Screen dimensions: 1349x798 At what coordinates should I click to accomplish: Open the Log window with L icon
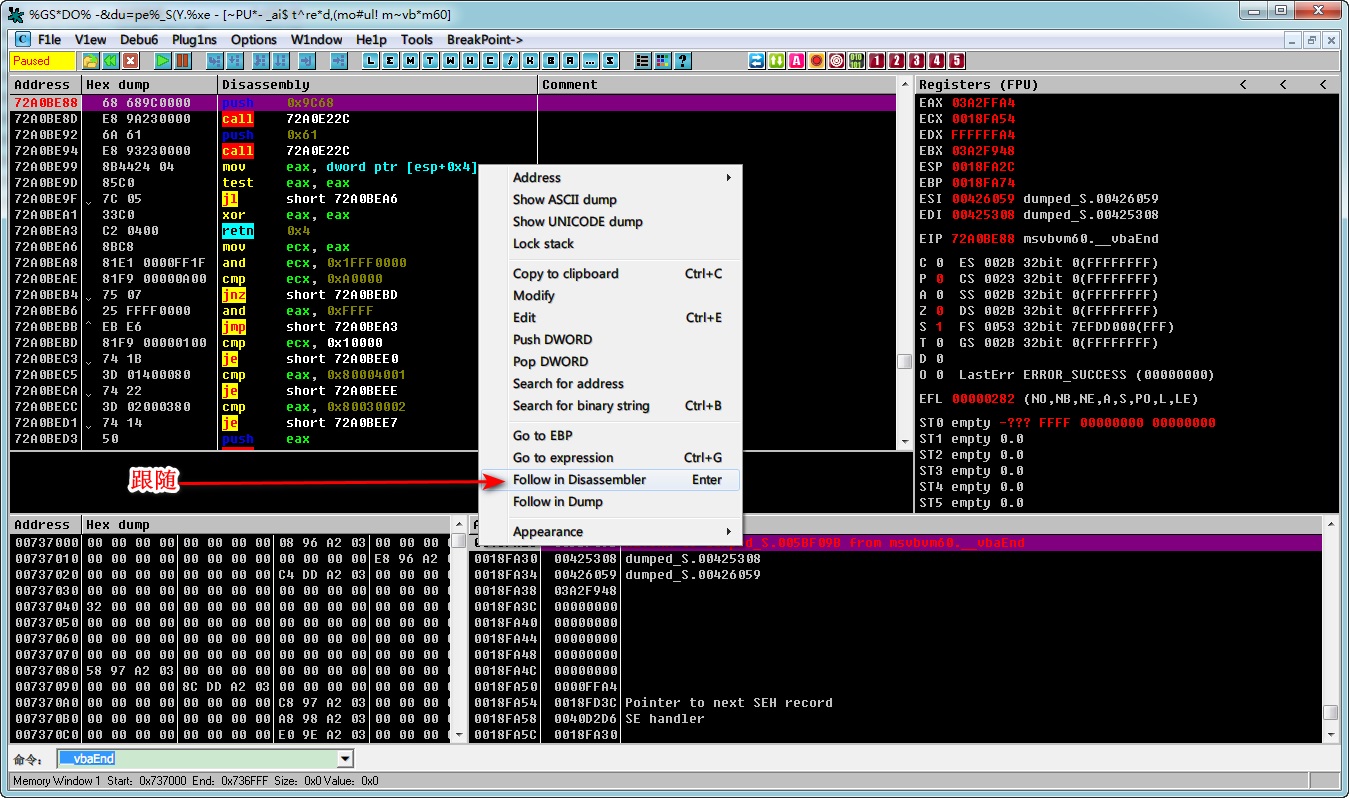click(370, 61)
